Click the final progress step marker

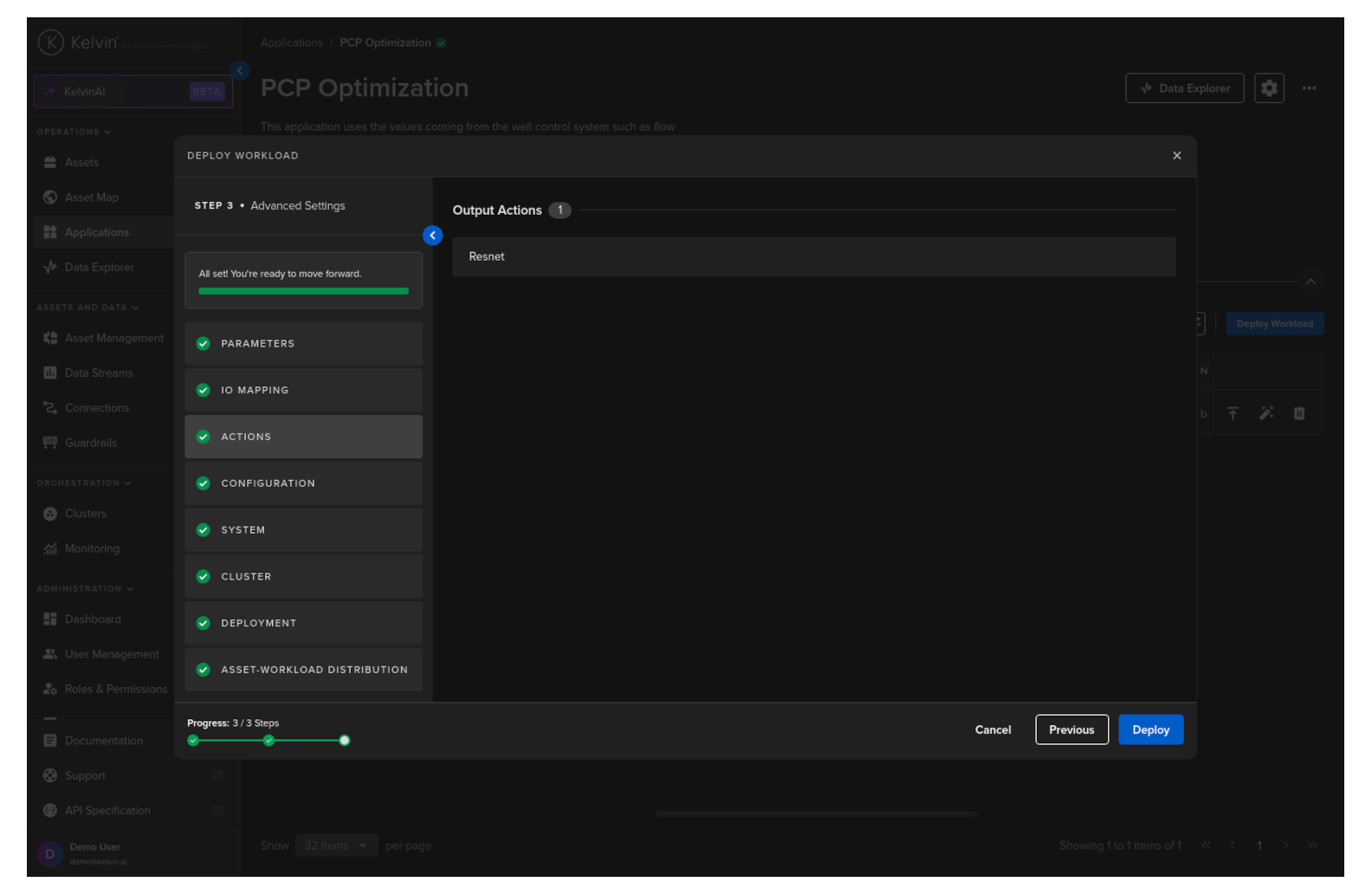coord(345,740)
